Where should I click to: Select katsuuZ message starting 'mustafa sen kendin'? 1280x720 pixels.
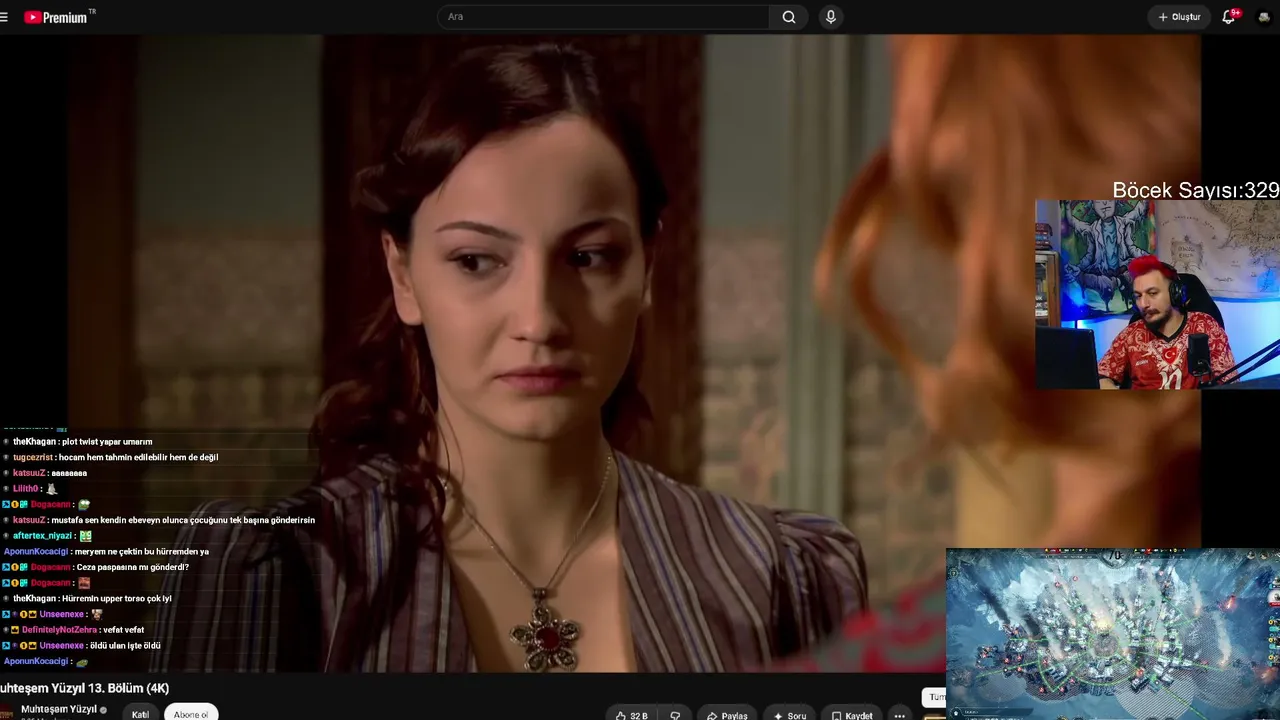tap(183, 520)
